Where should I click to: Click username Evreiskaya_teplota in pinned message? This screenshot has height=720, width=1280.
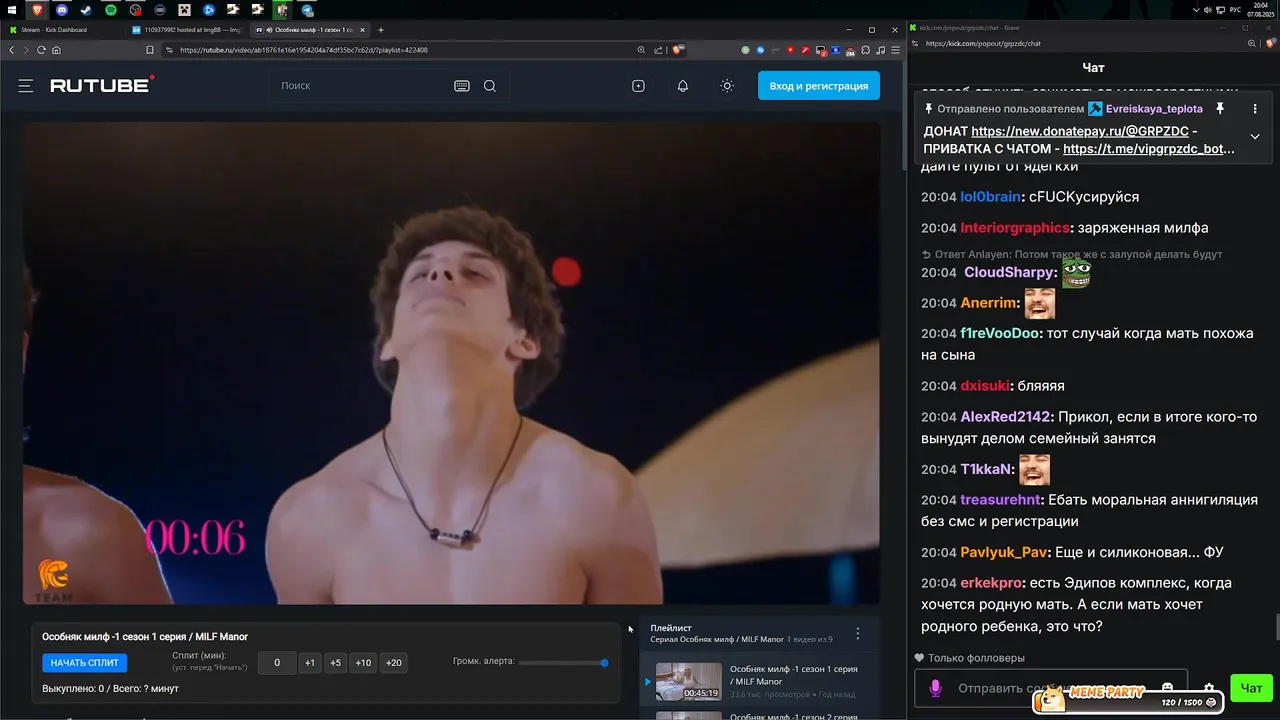click(1154, 108)
